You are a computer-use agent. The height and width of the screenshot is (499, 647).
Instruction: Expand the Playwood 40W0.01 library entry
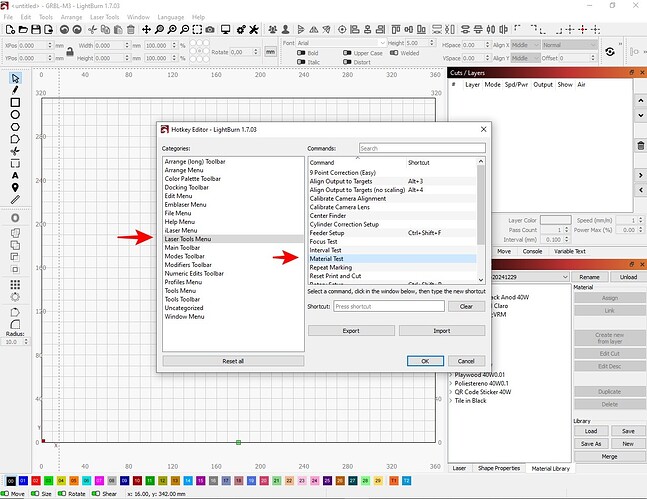click(x=451, y=375)
